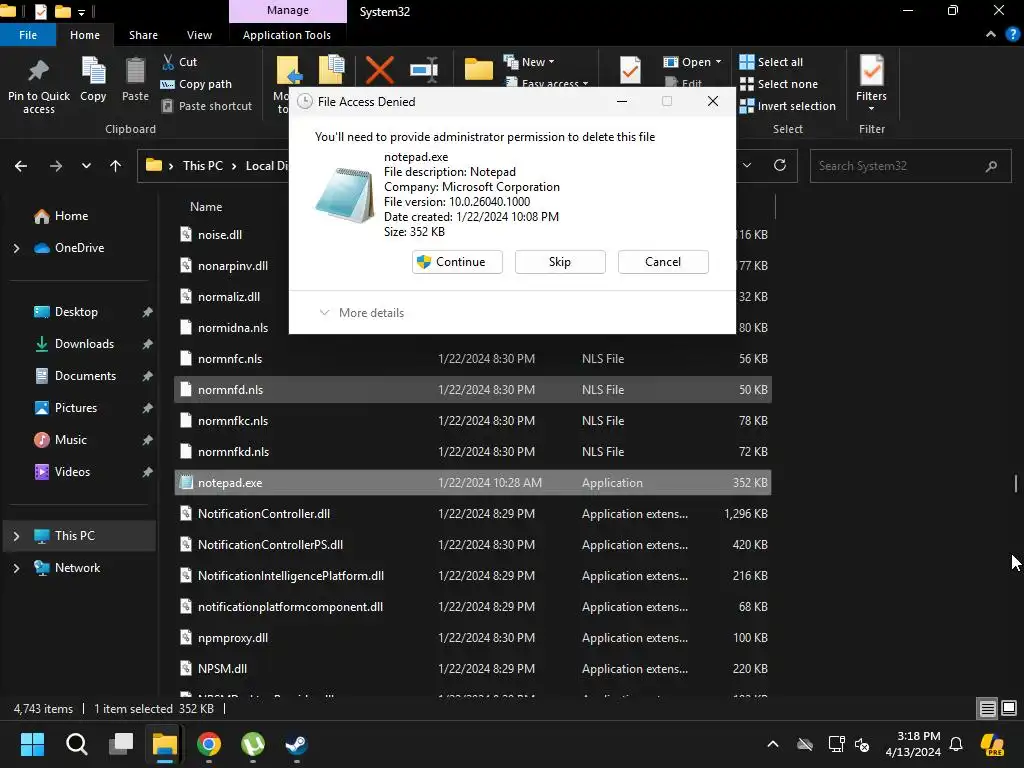Expand the Network tree node
Viewport: 1024px width, 768px height.
point(16,568)
